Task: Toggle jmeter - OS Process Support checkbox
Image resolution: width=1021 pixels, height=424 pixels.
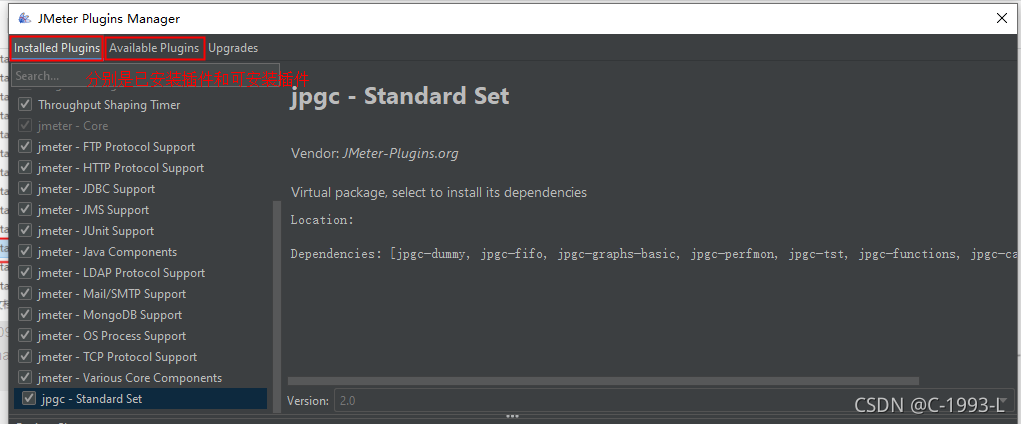Action: tap(25, 335)
